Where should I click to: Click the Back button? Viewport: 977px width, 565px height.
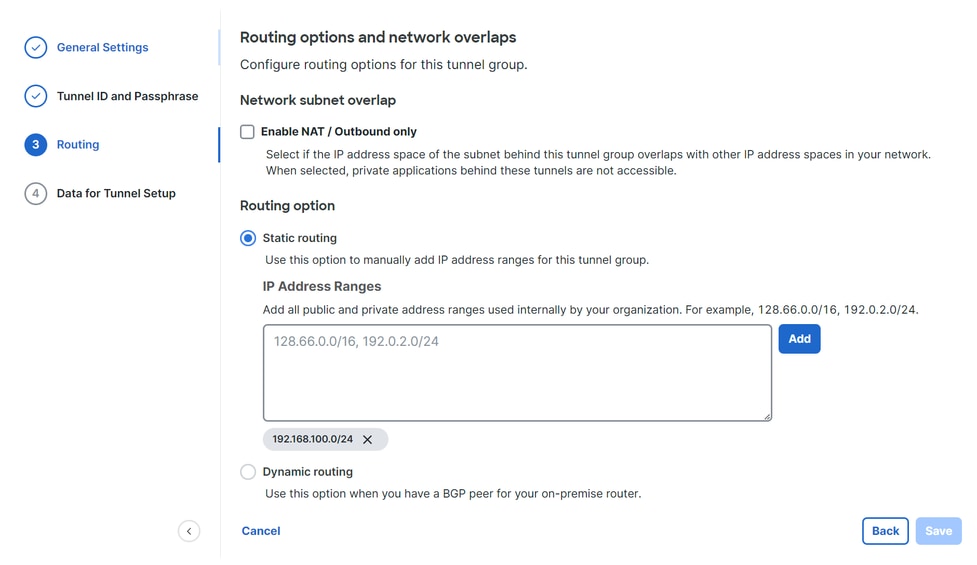pos(885,531)
